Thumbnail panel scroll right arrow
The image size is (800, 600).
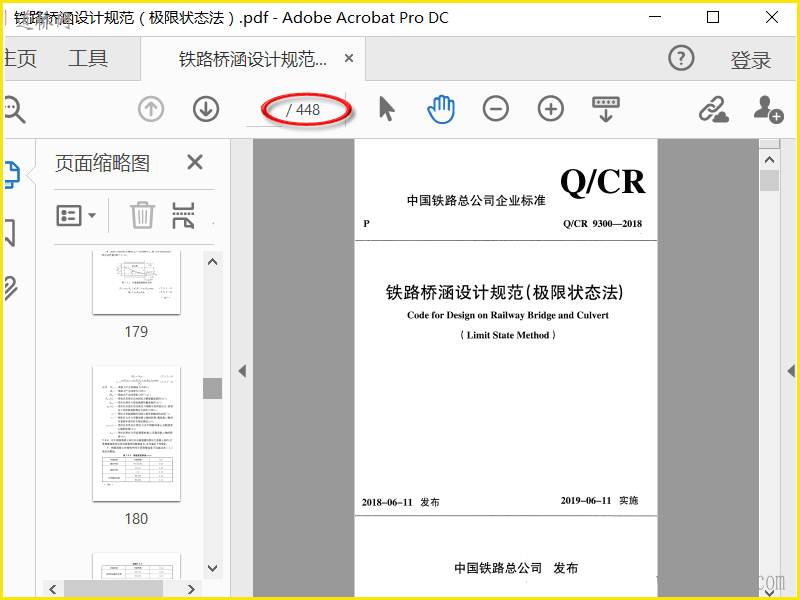pyautogui.click(x=191, y=589)
